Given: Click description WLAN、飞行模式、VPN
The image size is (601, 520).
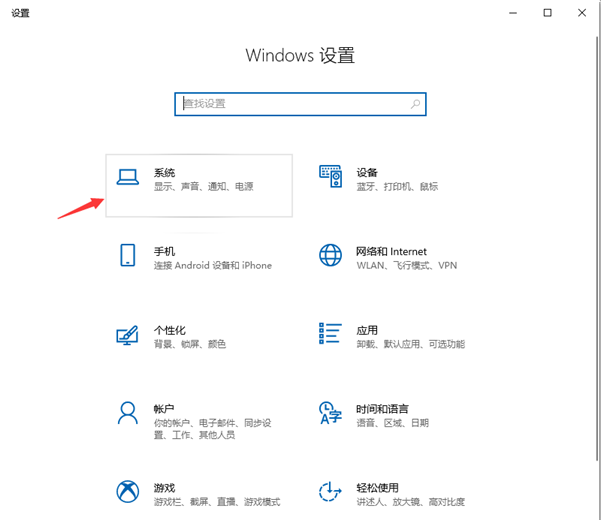Looking at the screenshot, I should pos(407,266).
